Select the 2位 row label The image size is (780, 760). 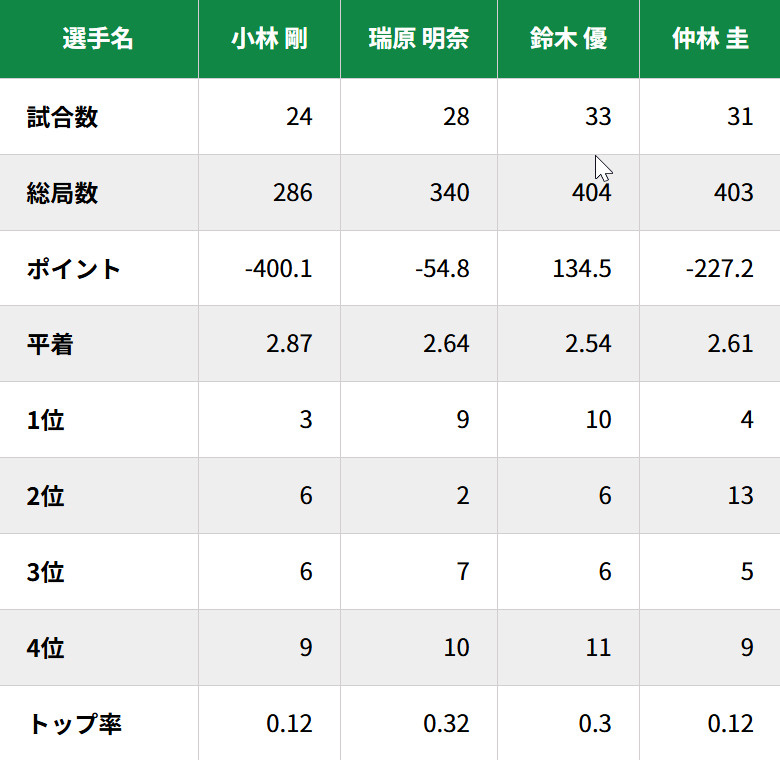[x=46, y=496]
